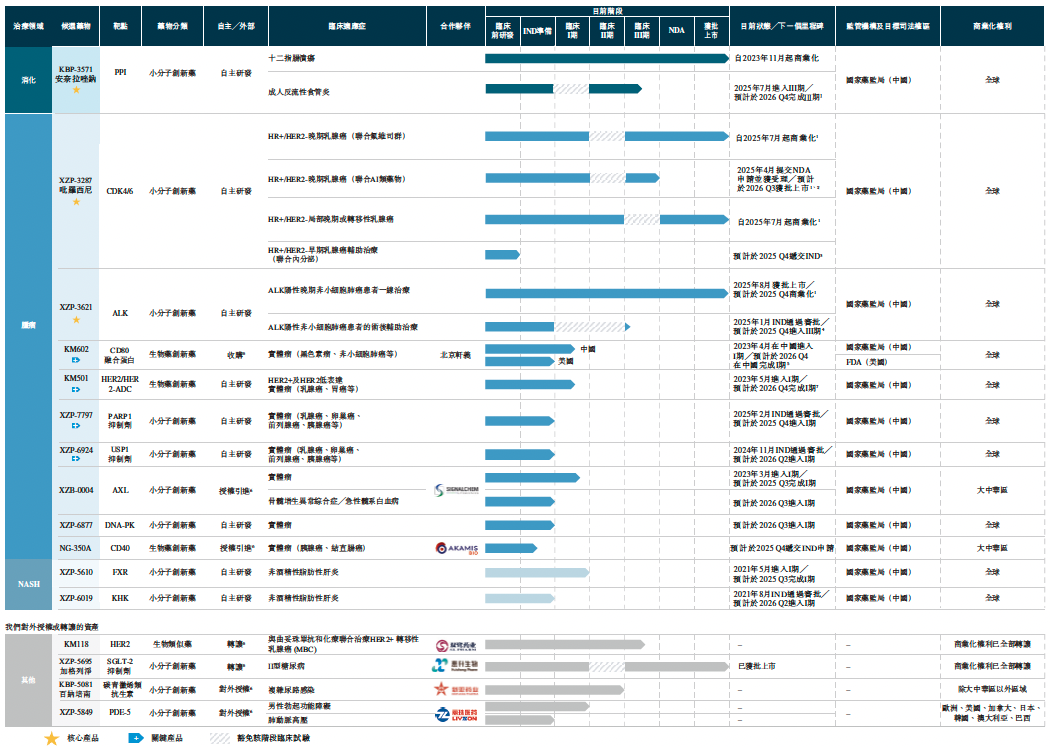Click the blue key-product legend icon

pyautogui.click(x=135, y=738)
